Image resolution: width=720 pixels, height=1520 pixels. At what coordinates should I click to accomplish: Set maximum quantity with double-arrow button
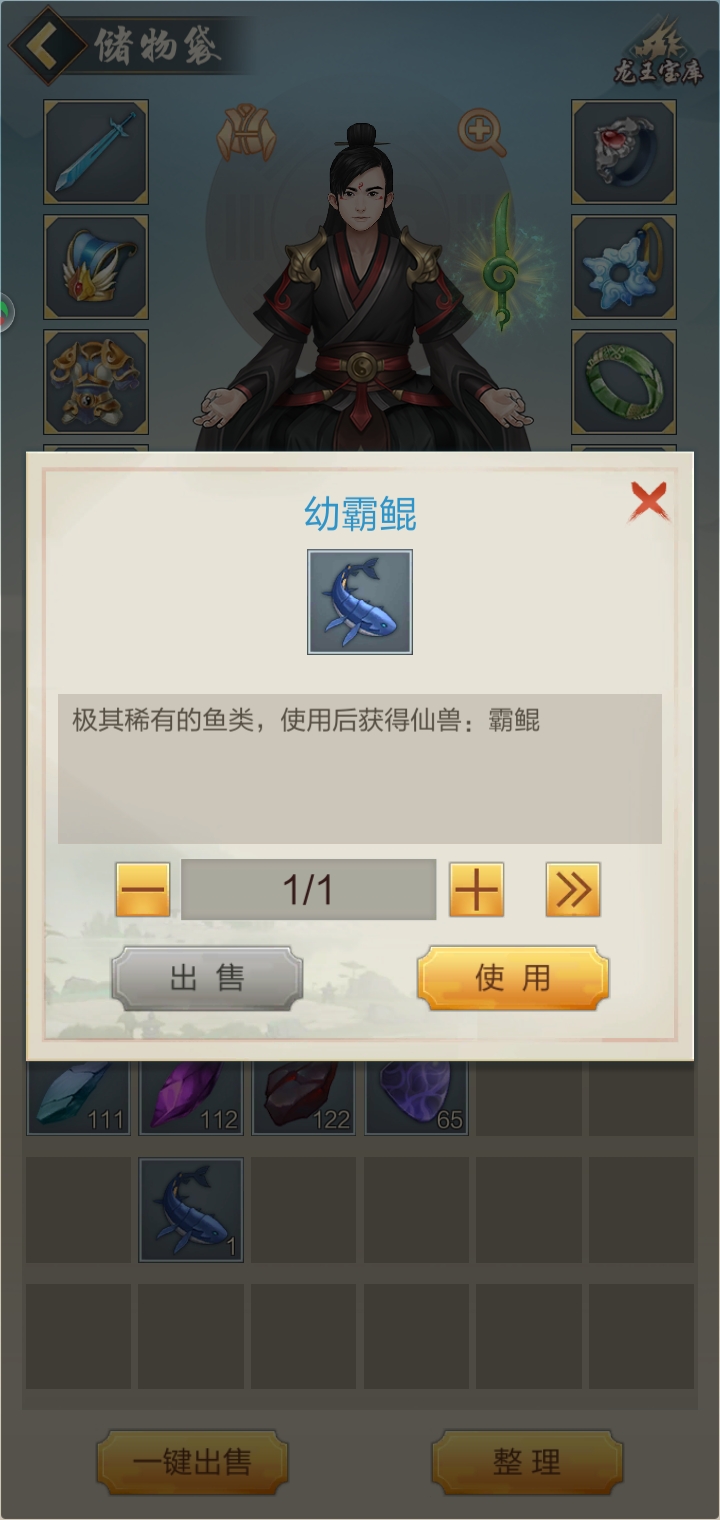point(573,889)
